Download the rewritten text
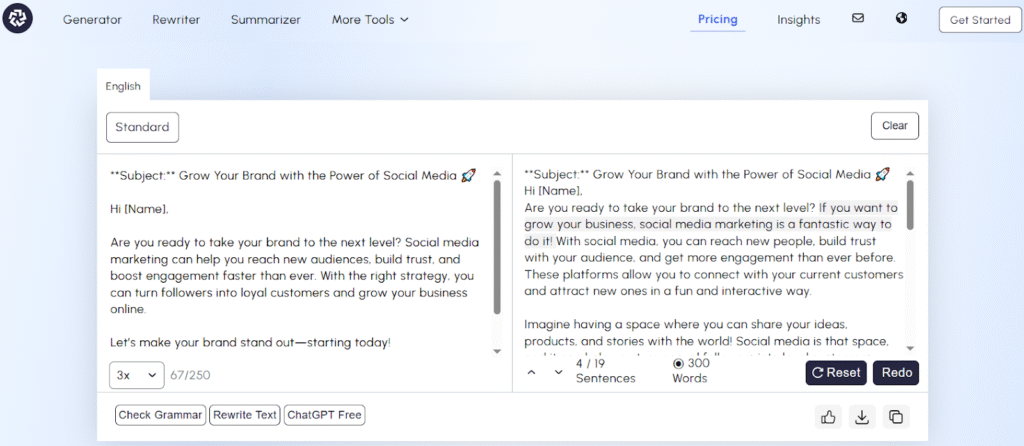 click(860, 417)
